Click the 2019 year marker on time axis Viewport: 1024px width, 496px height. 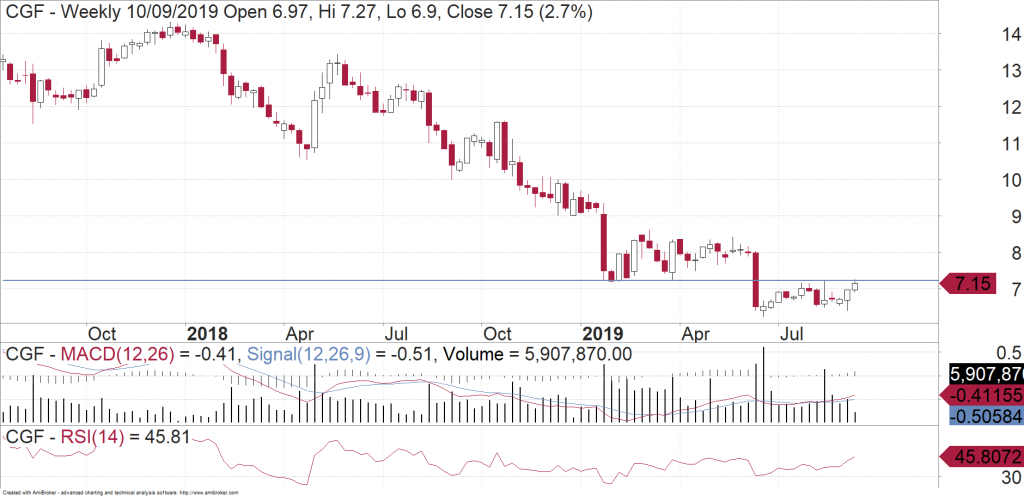[603, 332]
